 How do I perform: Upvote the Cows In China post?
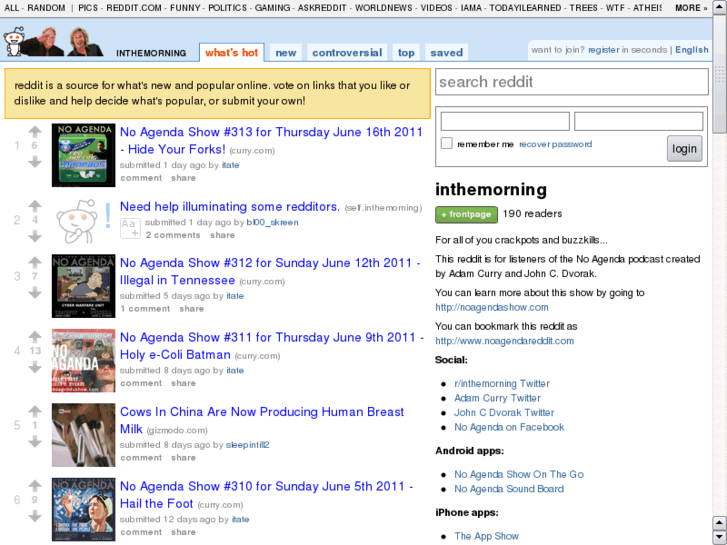35,411
